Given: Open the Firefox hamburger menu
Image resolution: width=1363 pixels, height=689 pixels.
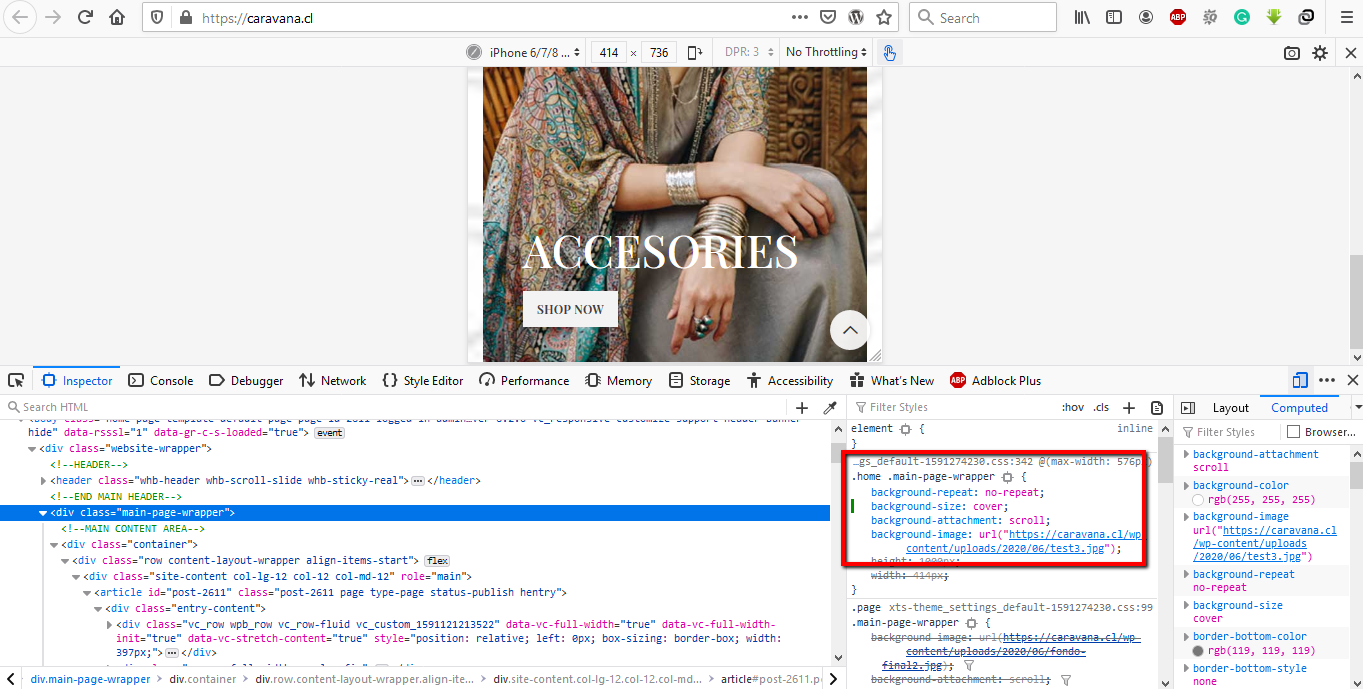Looking at the screenshot, I should [1345, 17].
